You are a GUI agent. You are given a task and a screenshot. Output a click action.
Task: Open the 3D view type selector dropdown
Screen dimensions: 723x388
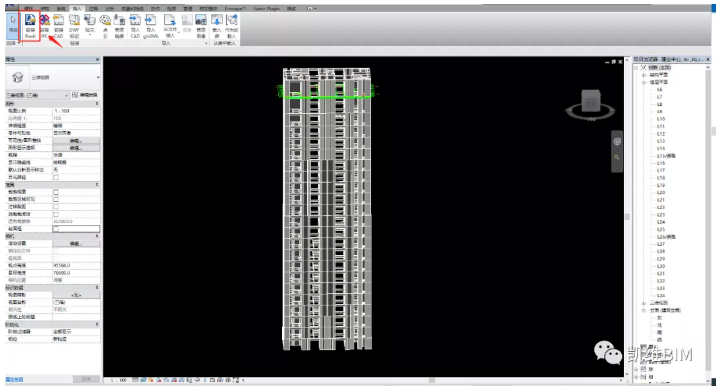tap(64, 78)
